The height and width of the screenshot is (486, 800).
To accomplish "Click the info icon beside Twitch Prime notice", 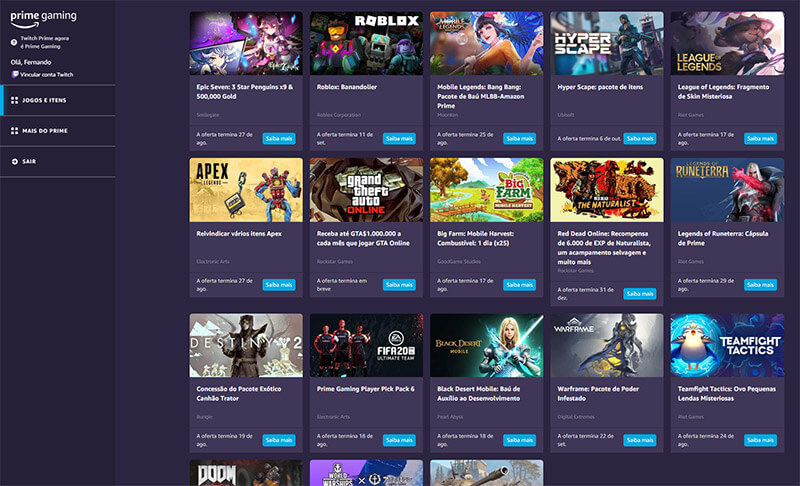I will [14, 42].
